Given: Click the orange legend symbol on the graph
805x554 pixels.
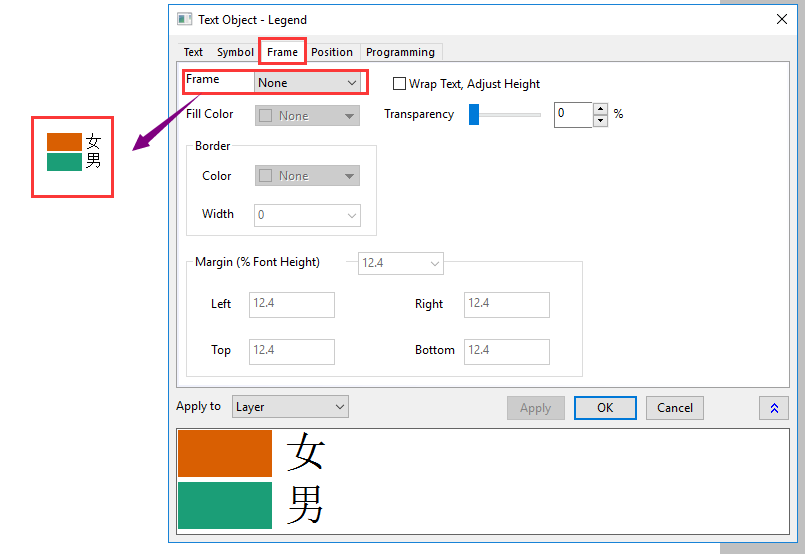Looking at the screenshot, I should point(64,142).
